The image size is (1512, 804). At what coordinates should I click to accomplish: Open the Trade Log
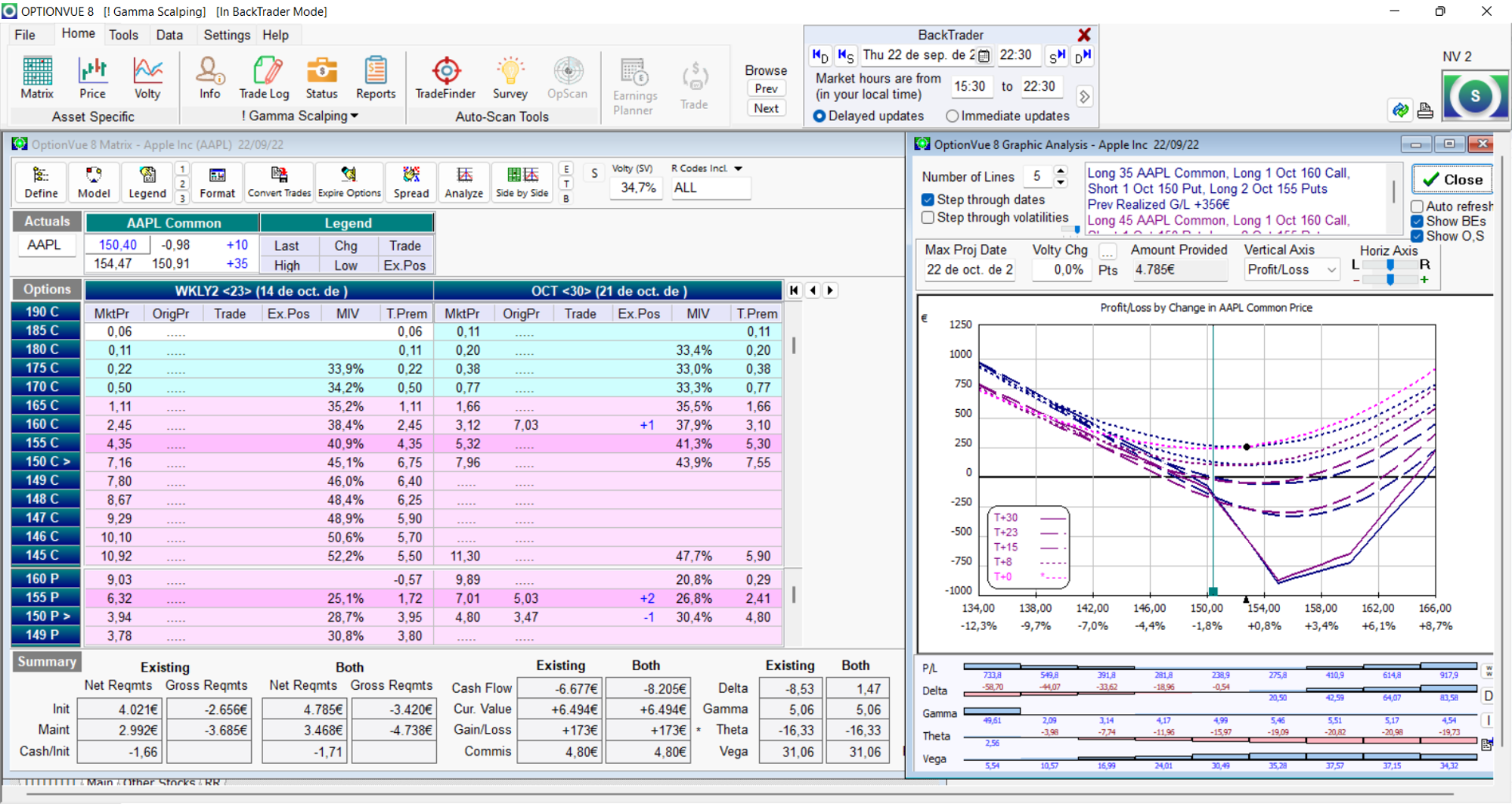point(264,78)
